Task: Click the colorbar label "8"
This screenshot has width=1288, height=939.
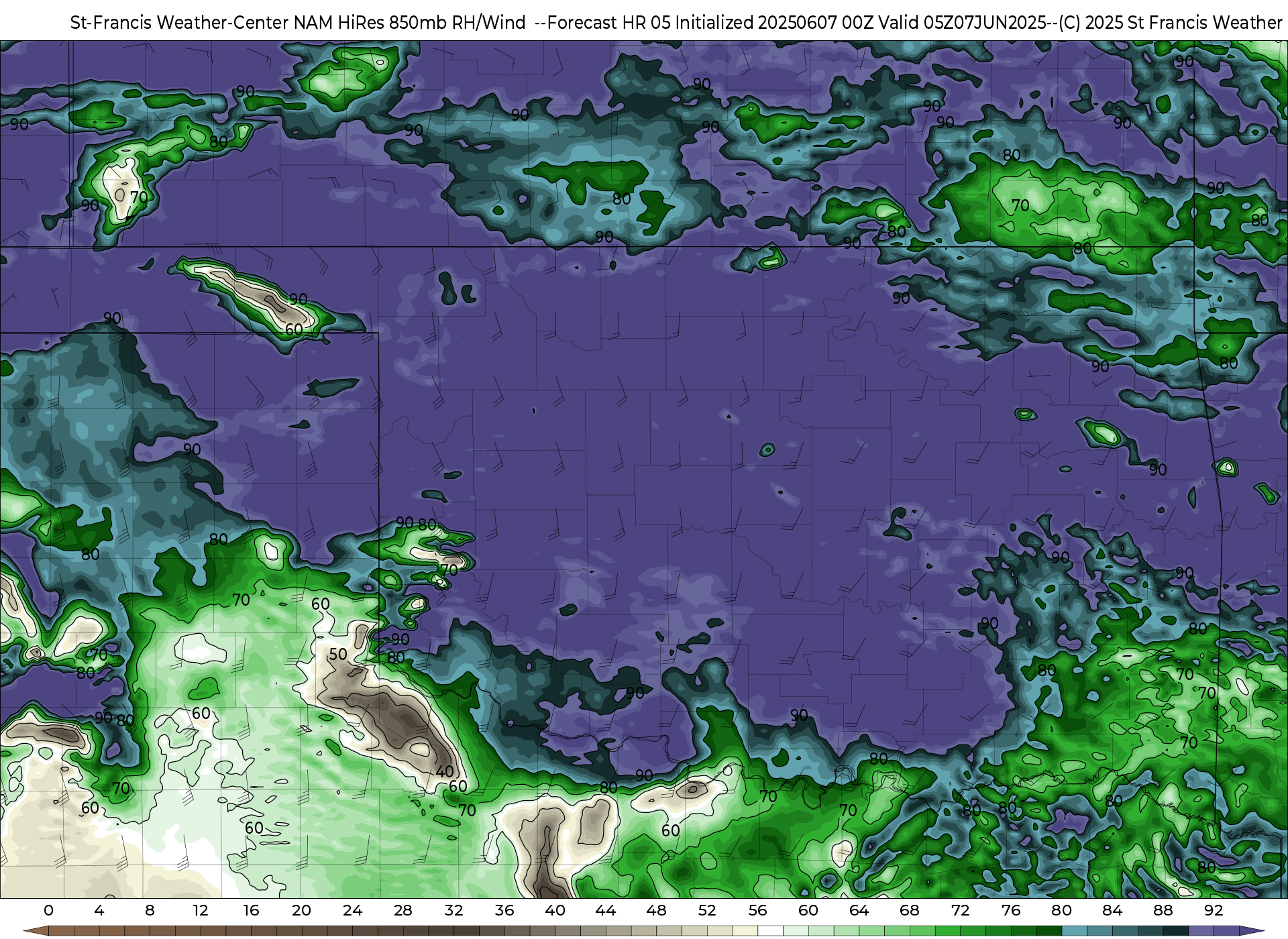Action: [x=150, y=910]
